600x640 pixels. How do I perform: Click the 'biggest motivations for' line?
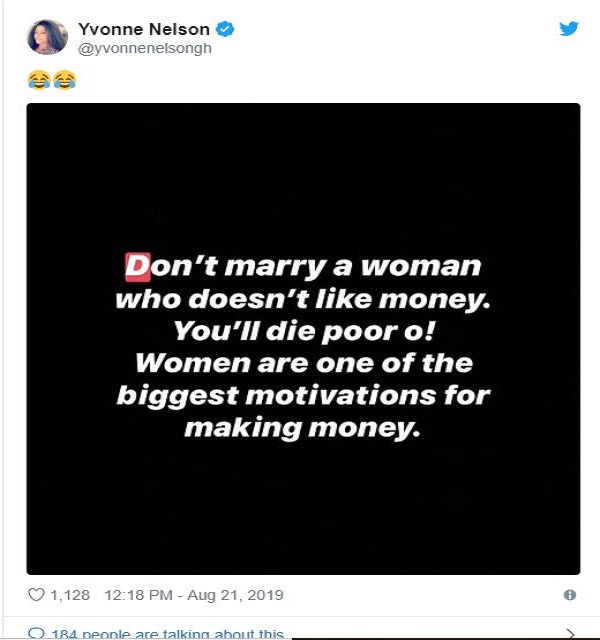point(303,393)
